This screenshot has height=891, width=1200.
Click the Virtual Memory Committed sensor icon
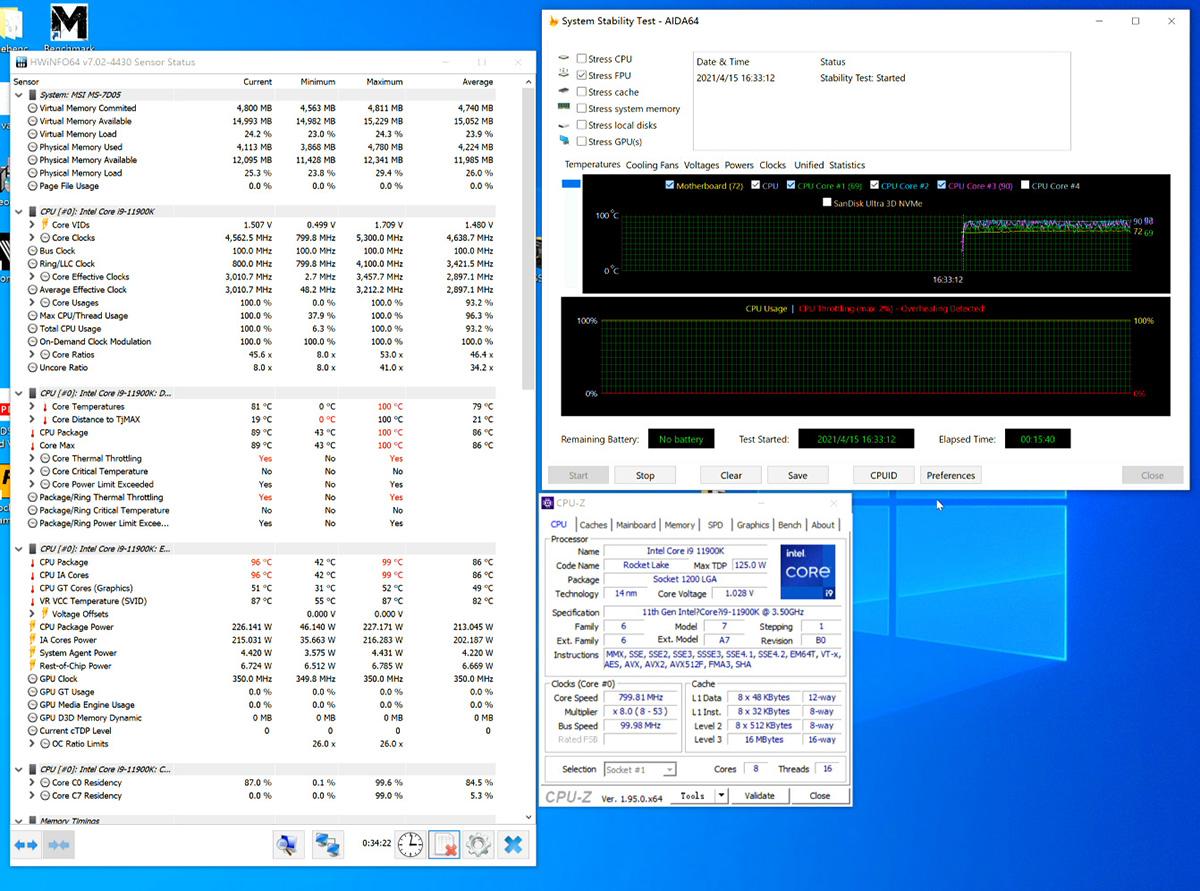32,108
